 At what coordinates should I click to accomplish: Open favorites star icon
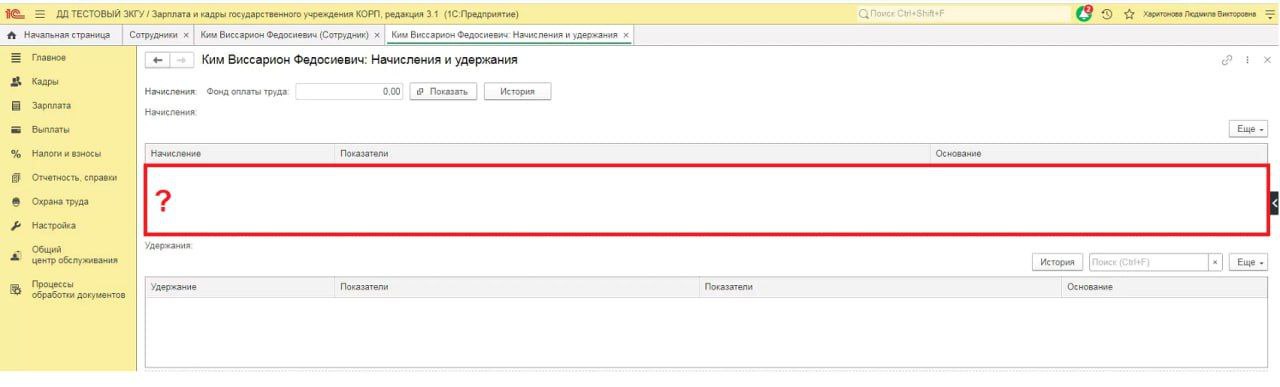coord(1129,13)
